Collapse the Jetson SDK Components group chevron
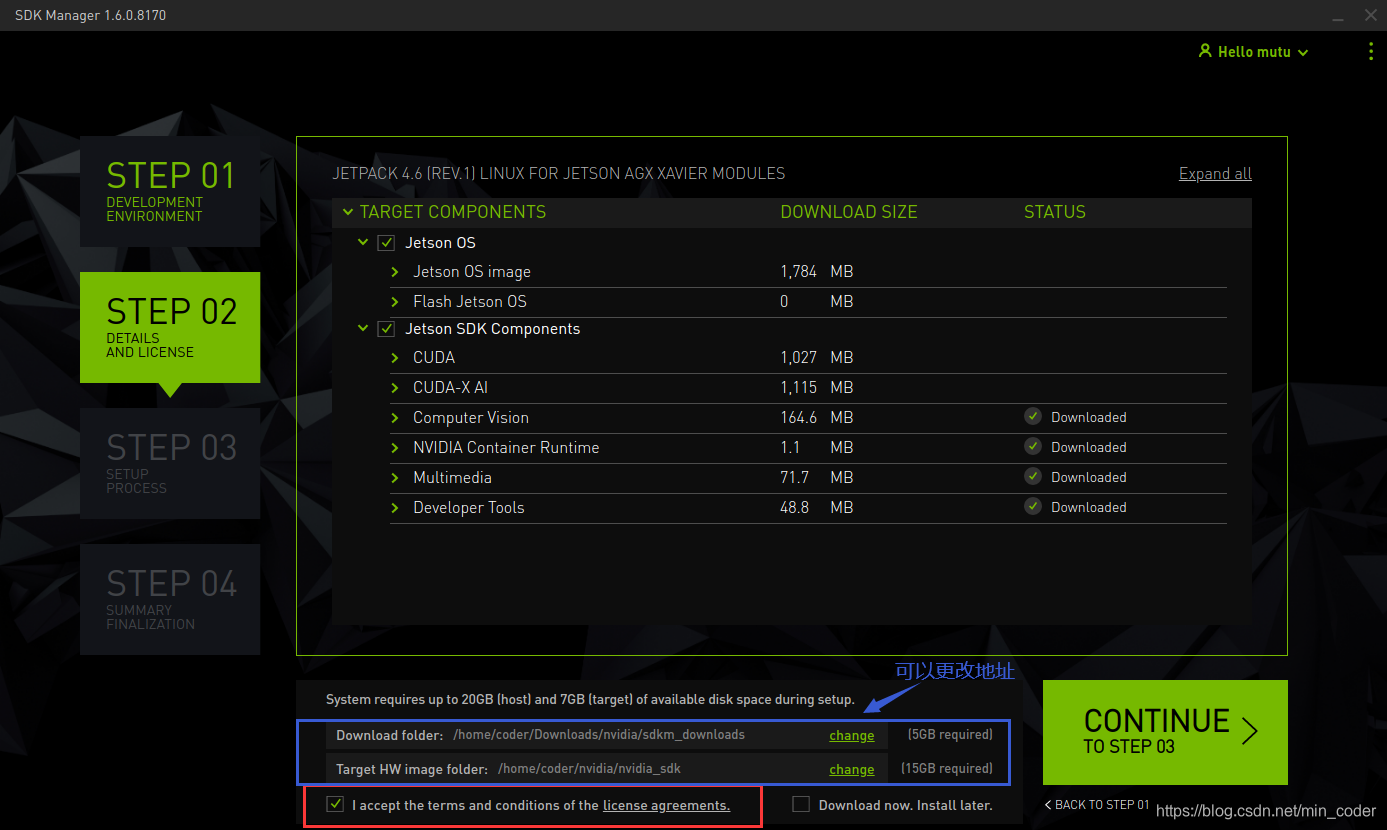1387x830 pixels. coord(364,329)
